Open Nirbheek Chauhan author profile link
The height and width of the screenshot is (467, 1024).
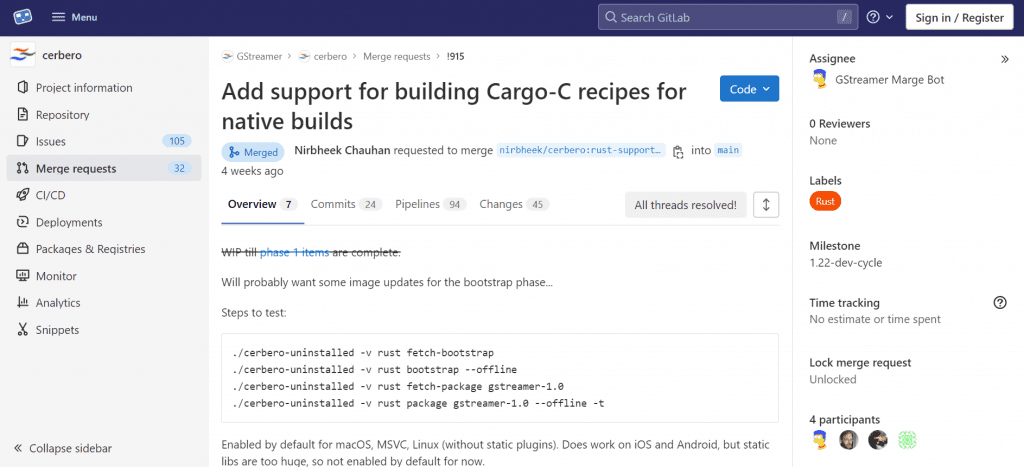342,150
